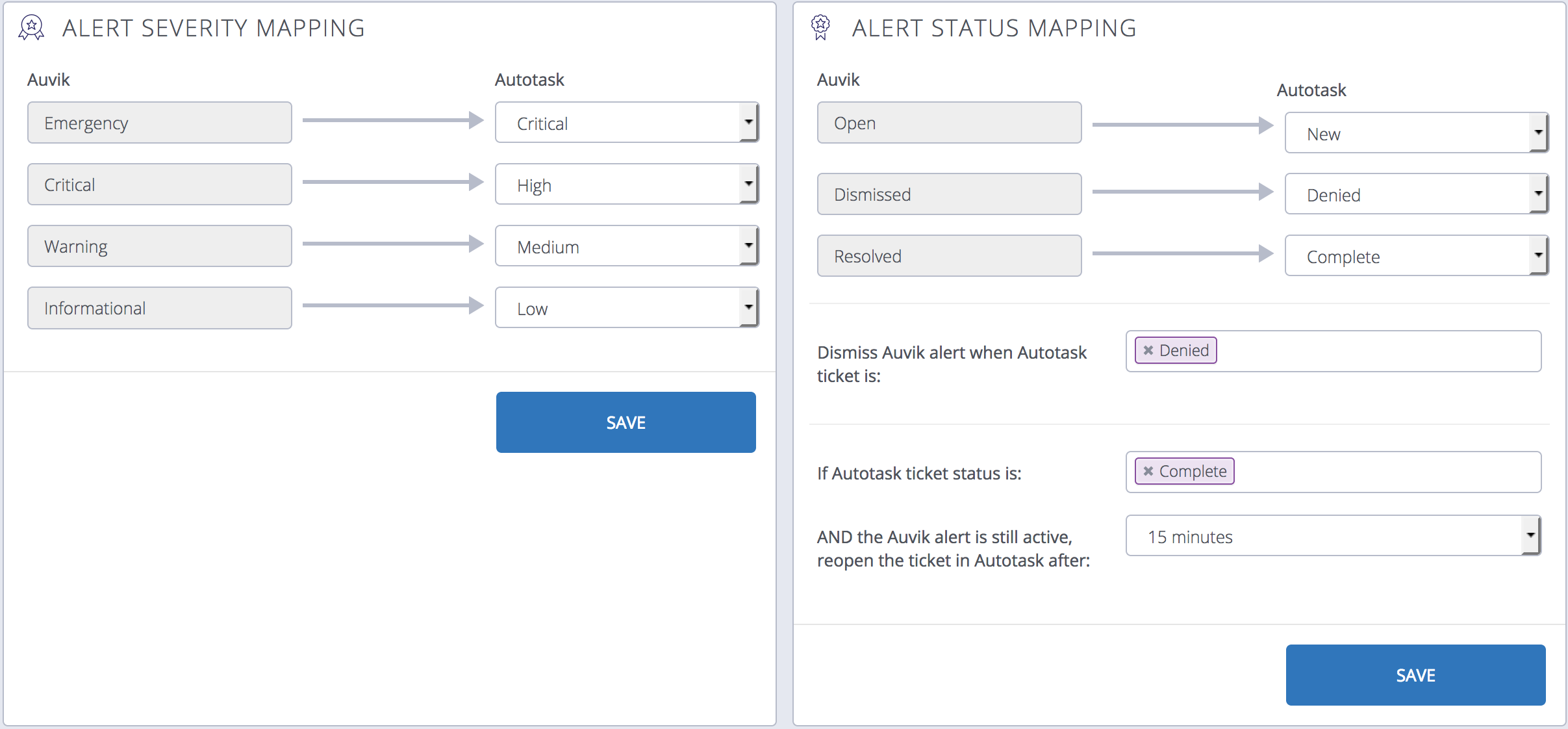Open the Resolved status dropdown showing Complete
This screenshot has height=729, width=1568.
[x=1417, y=255]
